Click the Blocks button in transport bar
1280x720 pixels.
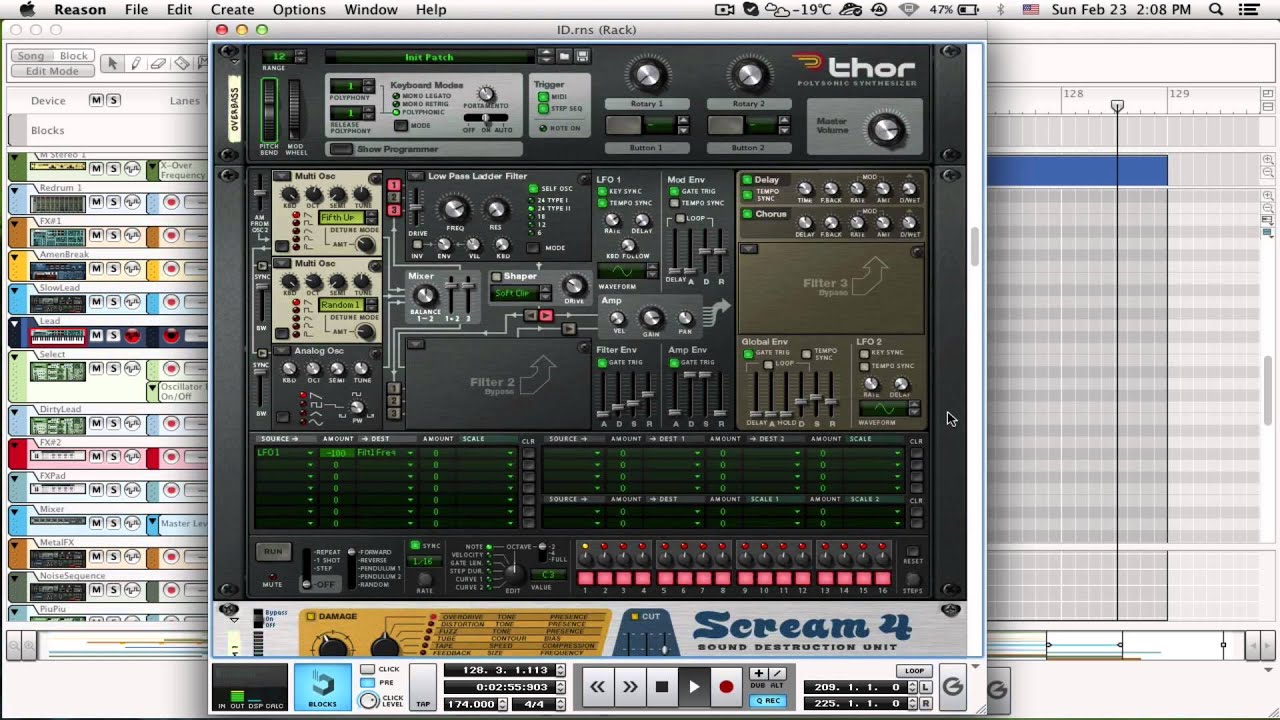(x=322, y=687)
